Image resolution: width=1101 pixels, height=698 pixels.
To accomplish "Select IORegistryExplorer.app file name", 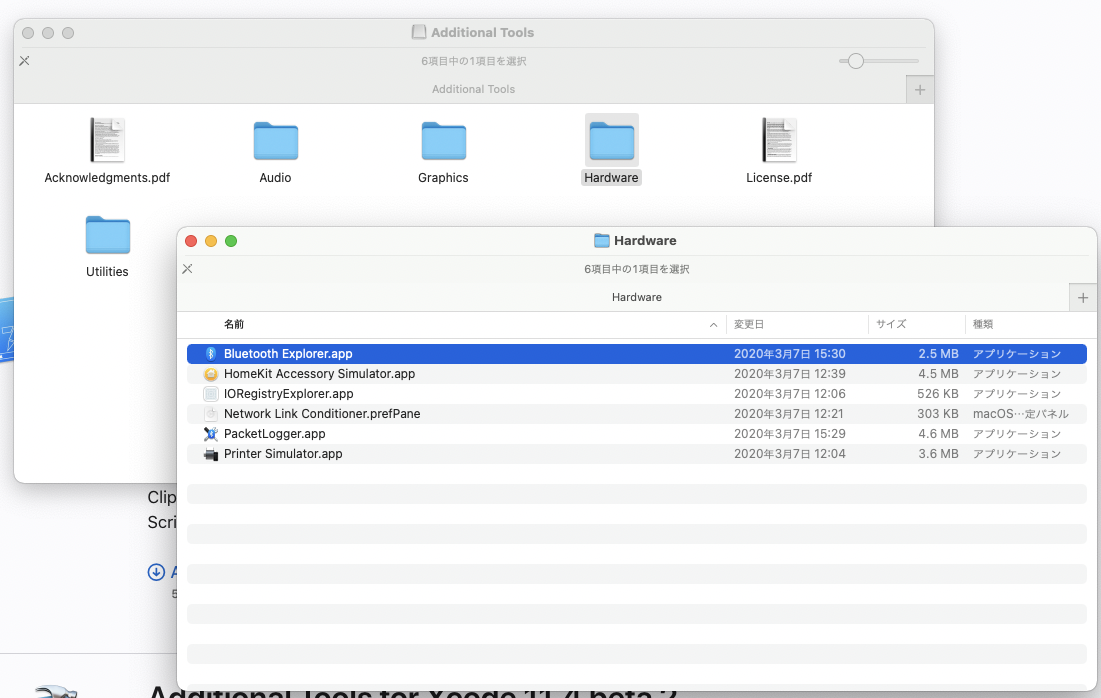I will pos(289,394).
